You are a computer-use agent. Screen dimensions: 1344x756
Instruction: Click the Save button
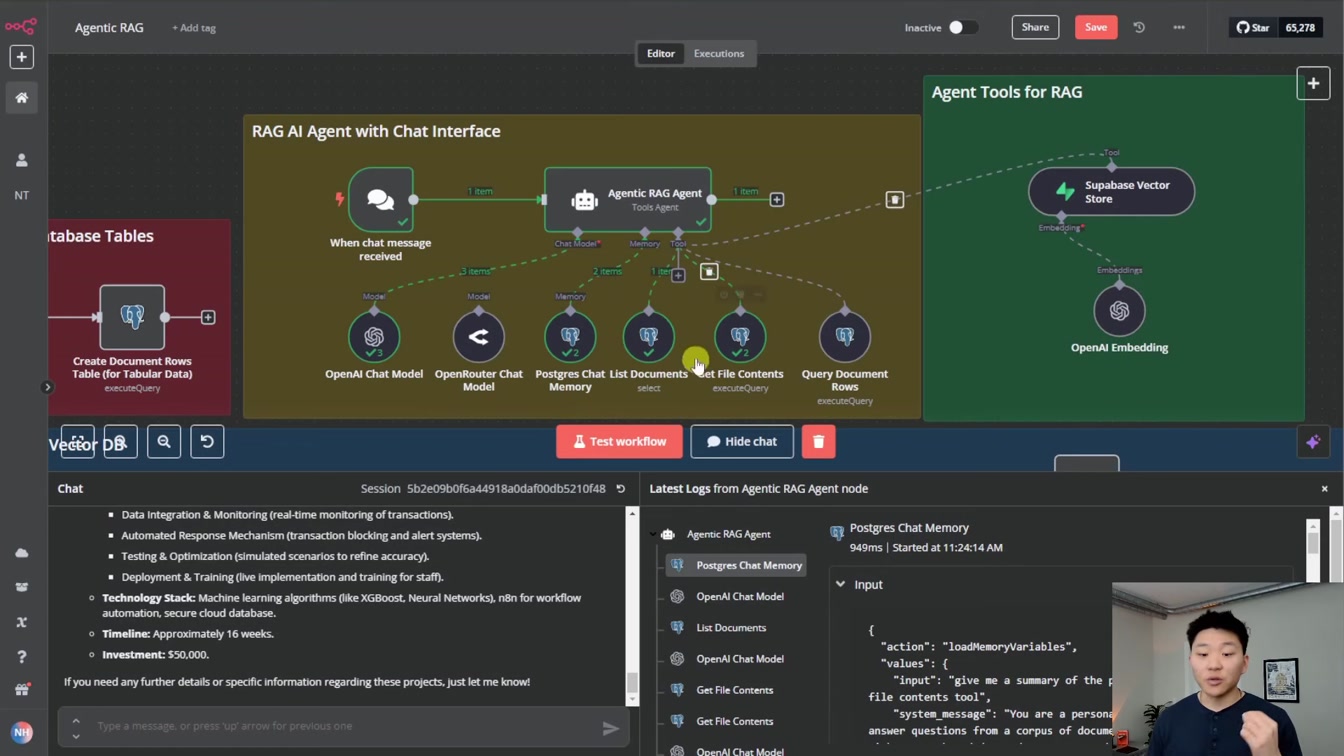coord(1096,27)
